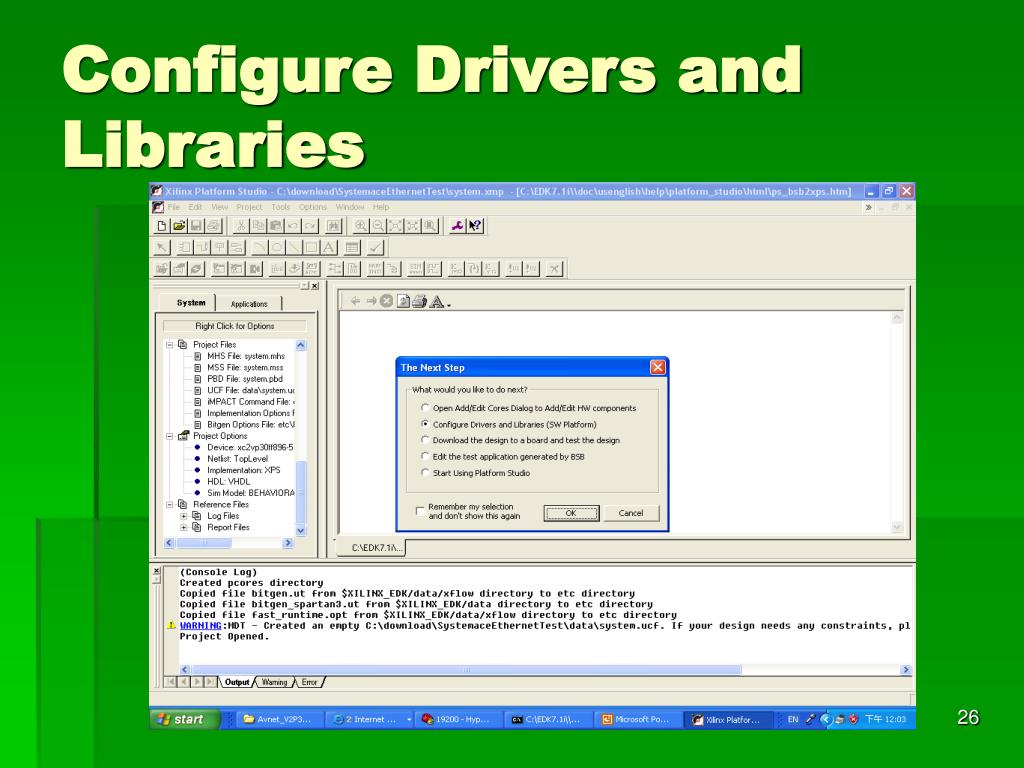
Task: Click the checkmark toolbar icon
Action: click(x=376, y=248)
